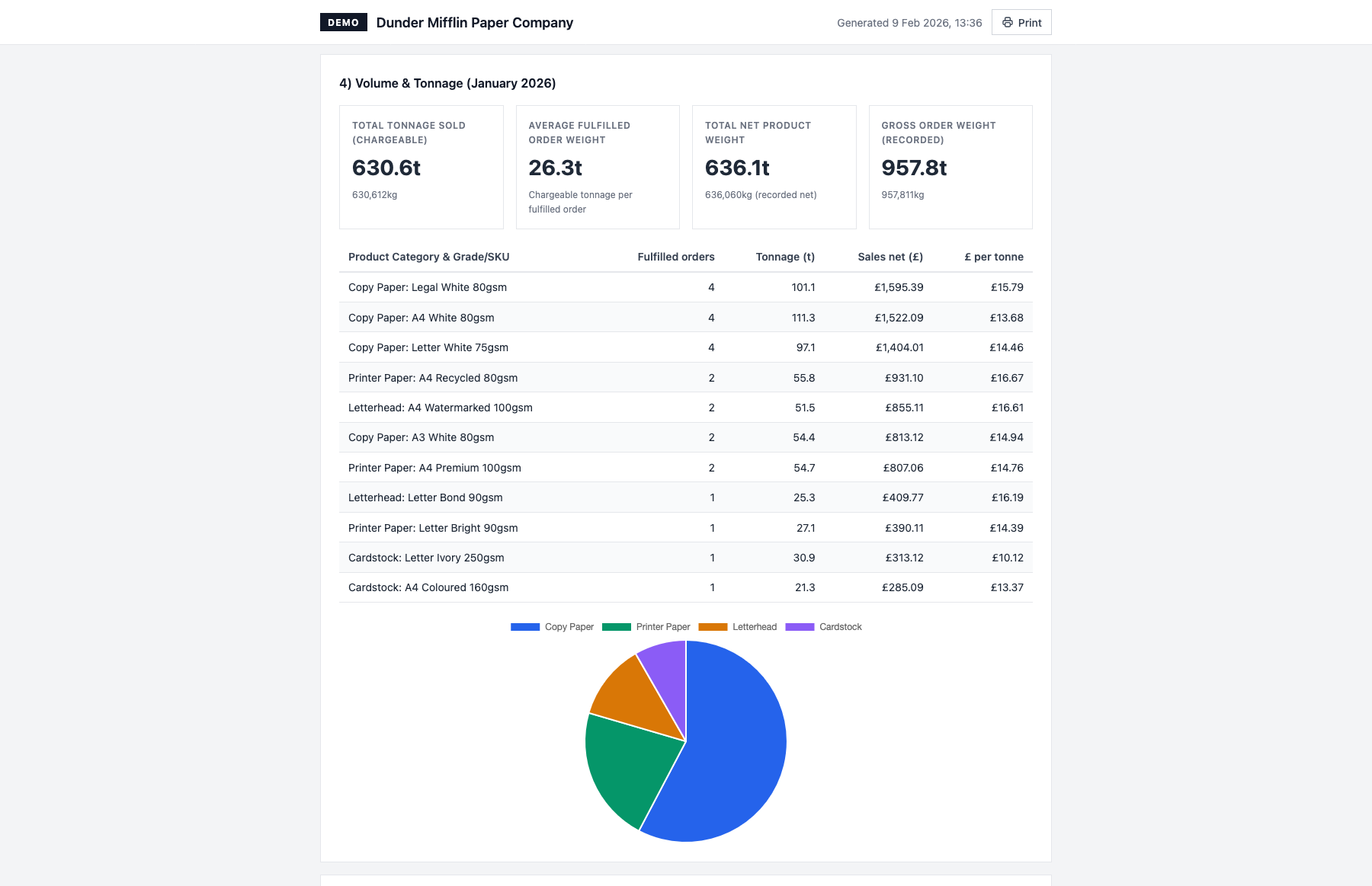Sort the table by £ per tonne
The image size is (1372, 886).
point(992,257)
